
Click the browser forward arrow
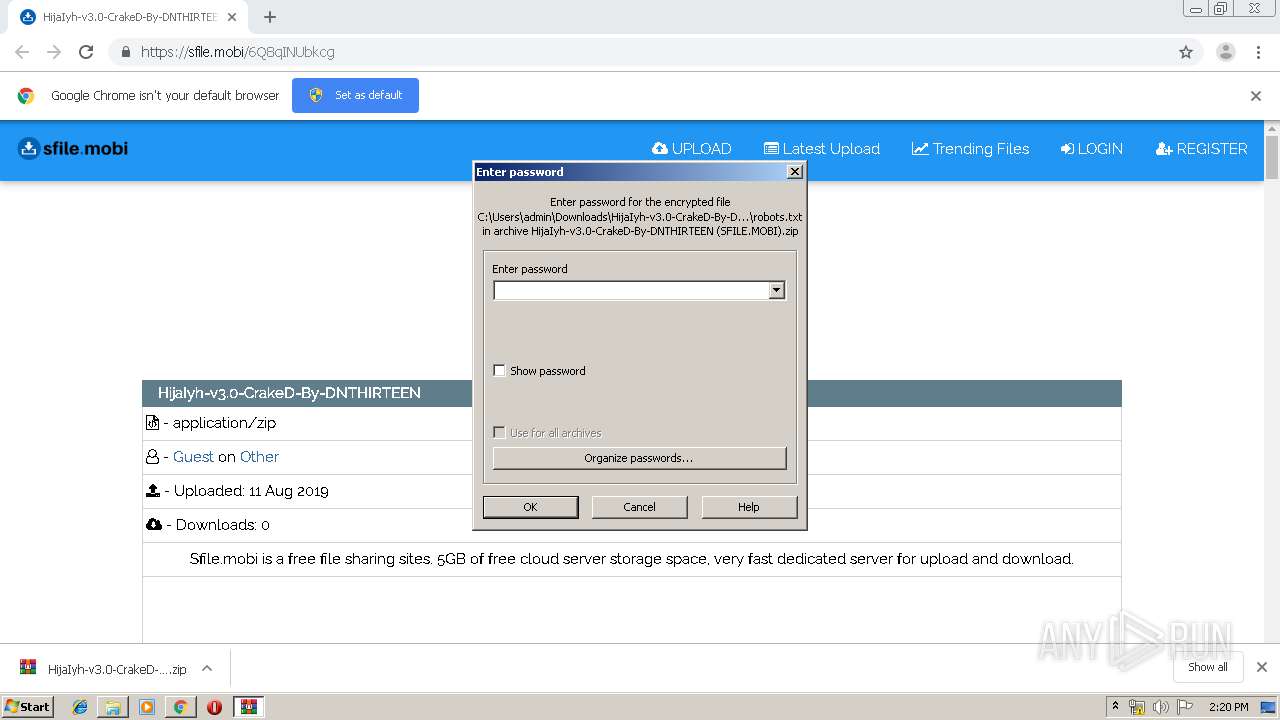pyautogui.click(x=54, y=52)
